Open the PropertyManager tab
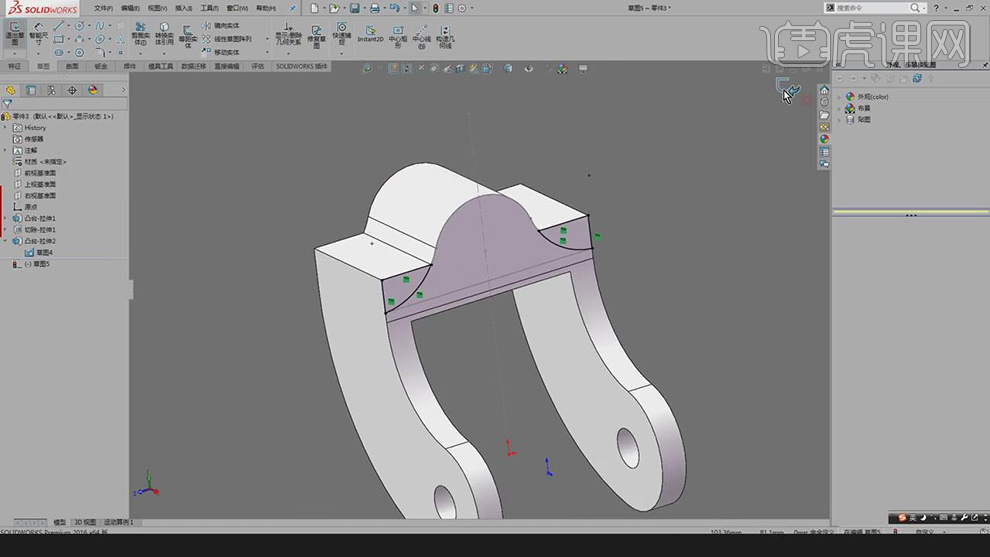This screenshot has height=557, width=990. [x=31, y=90]
